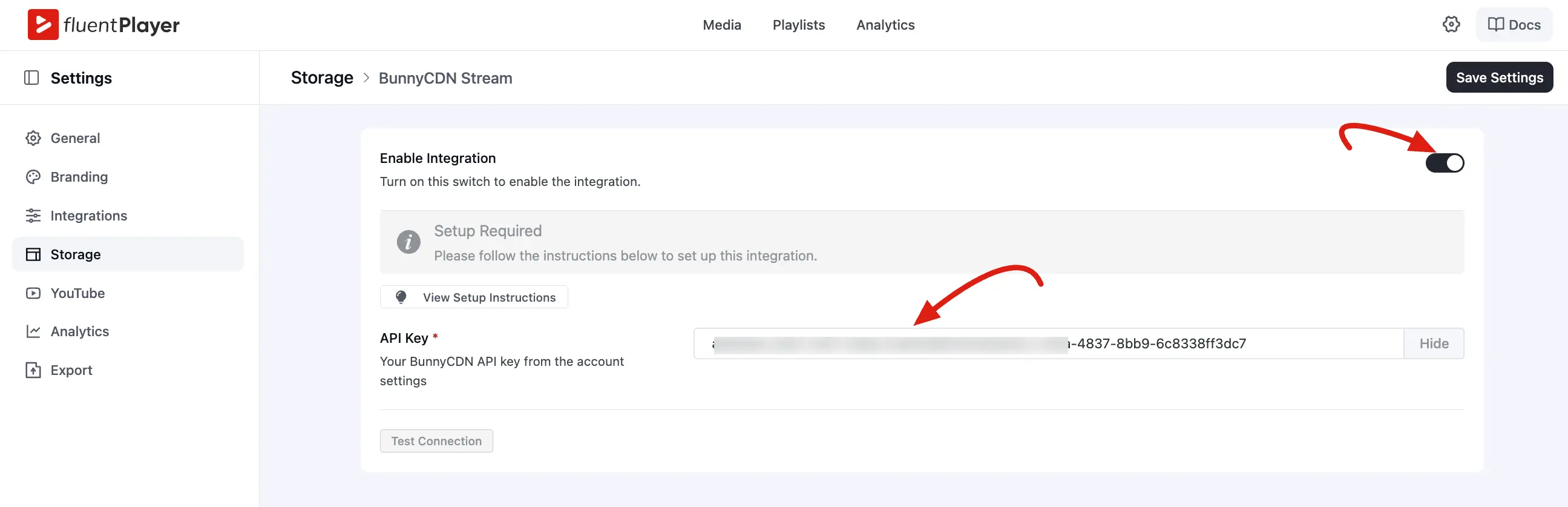
Task: Click the book icon on Docs button
Action: [x=1495, y=24]
